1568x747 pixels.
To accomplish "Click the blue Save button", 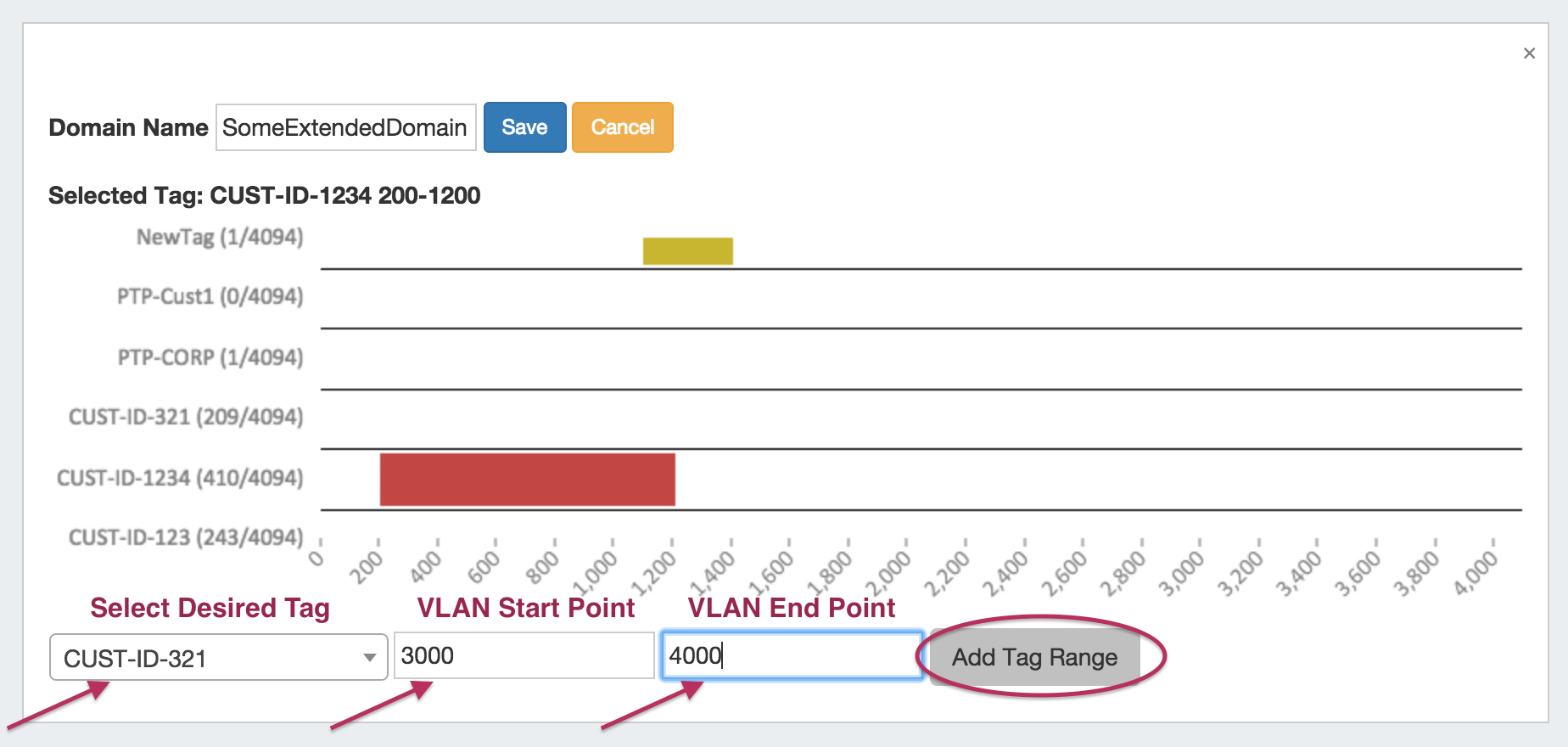I will [524, 127].
